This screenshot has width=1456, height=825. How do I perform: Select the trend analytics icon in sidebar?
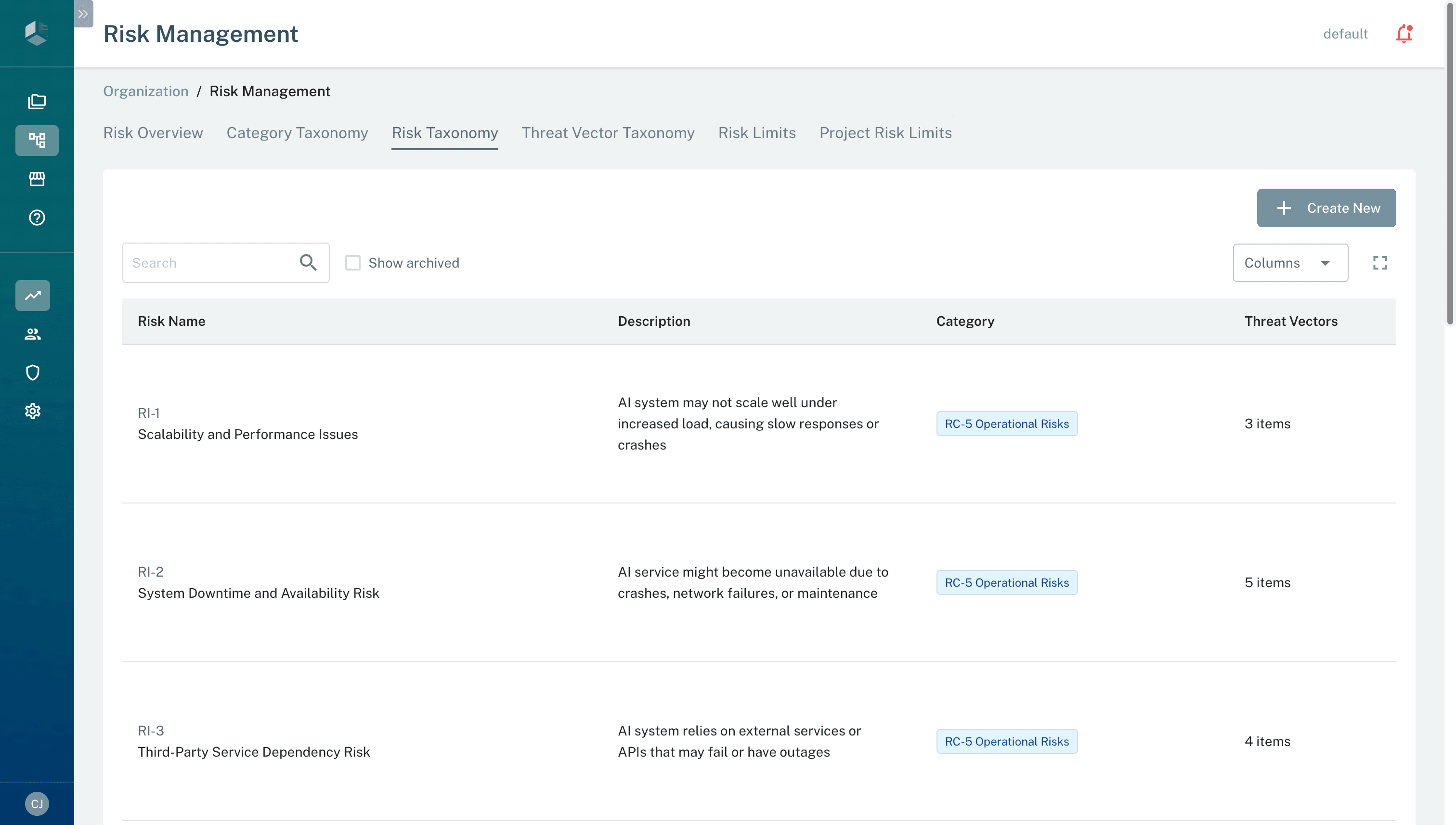pyautogui.click(x=32, y=295)
